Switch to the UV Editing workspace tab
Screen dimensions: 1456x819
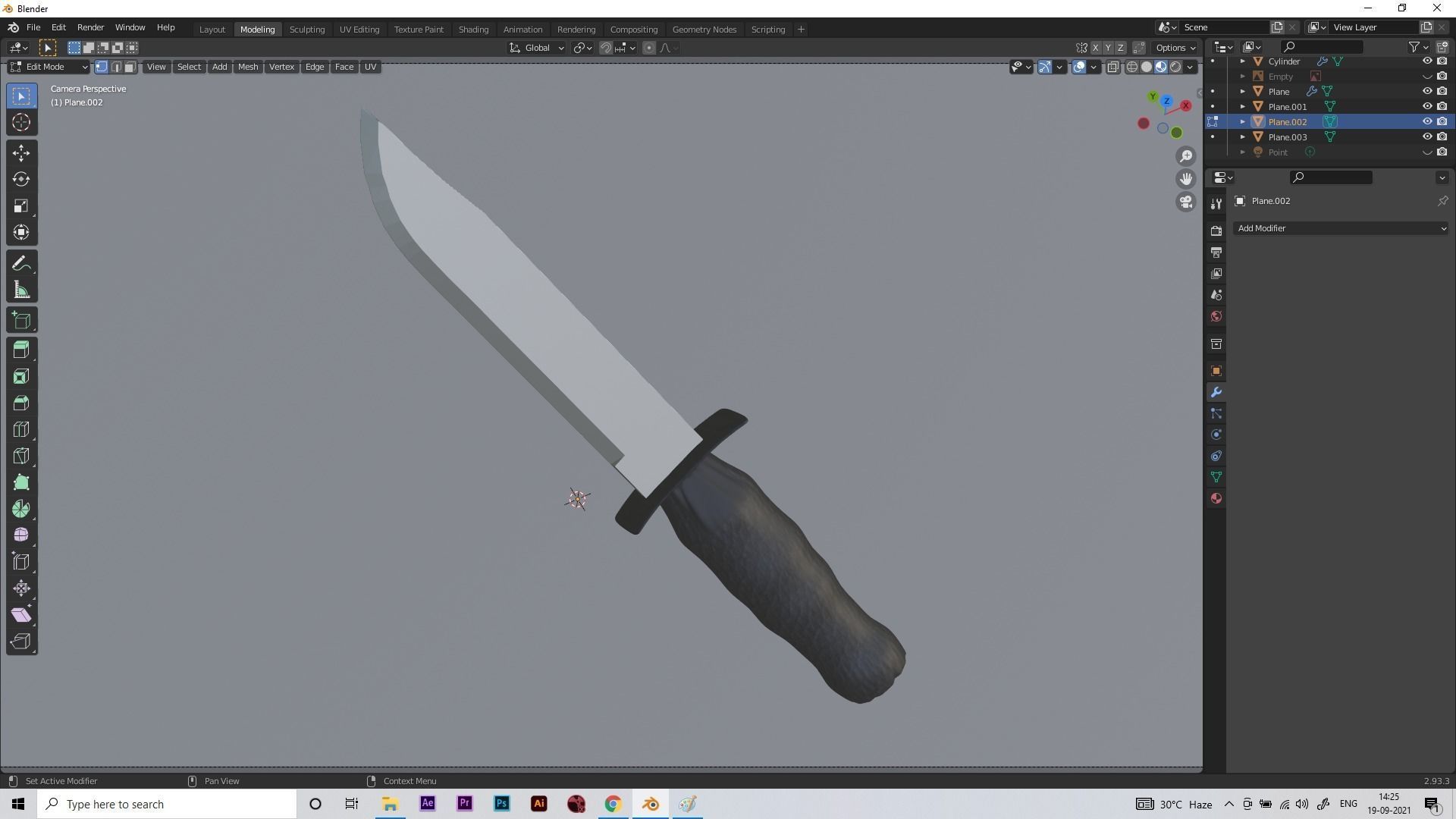click(359, 29)
